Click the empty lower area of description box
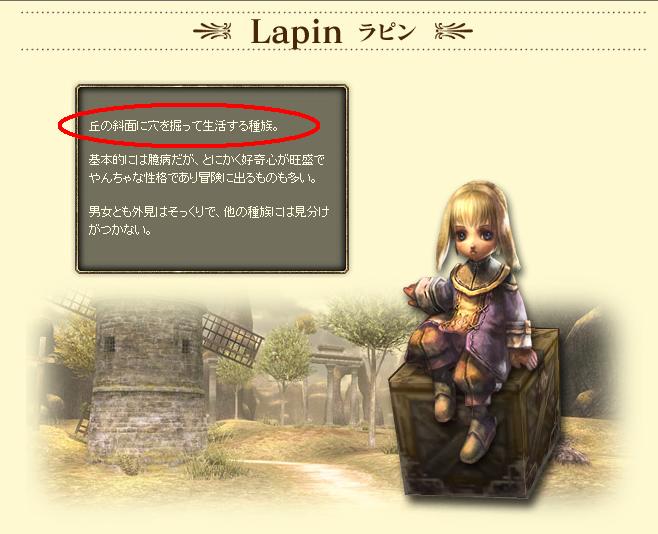The image size is (658, 534). tap(212, 253)
